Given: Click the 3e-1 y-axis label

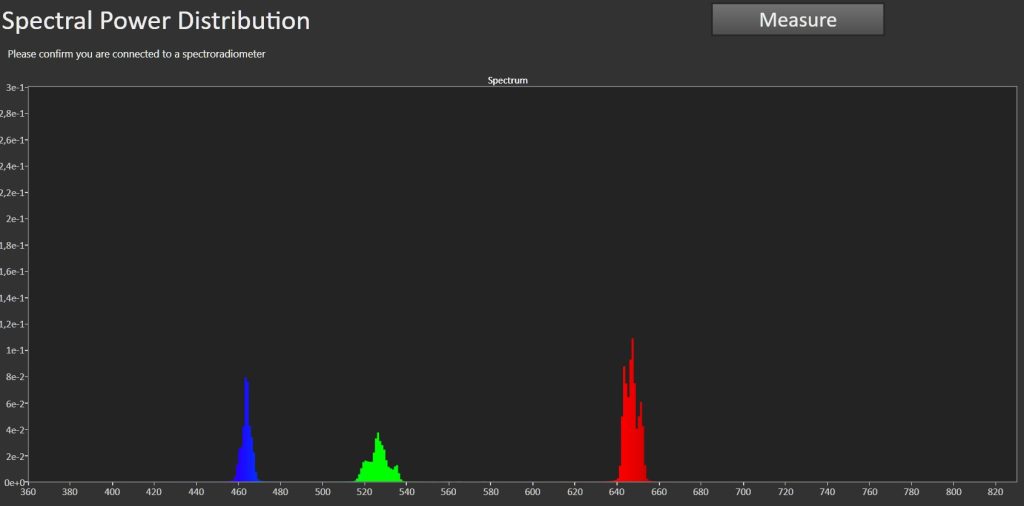Looking at the screenshot, I should 13,87.
